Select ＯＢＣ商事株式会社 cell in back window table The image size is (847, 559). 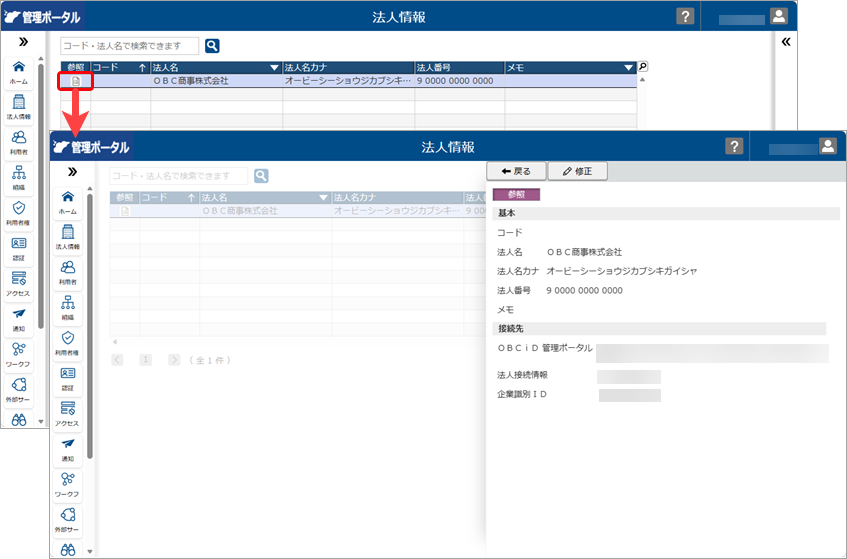click(217, 81)
